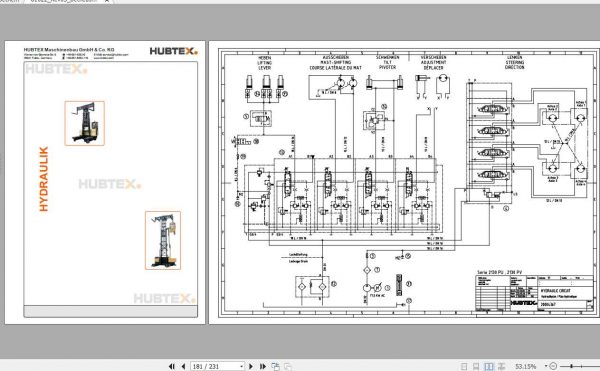The width and height of the screenshot is (600, 371).
Task: Switch to single page view
Action: pyautogui.click(x=464, y=366)
